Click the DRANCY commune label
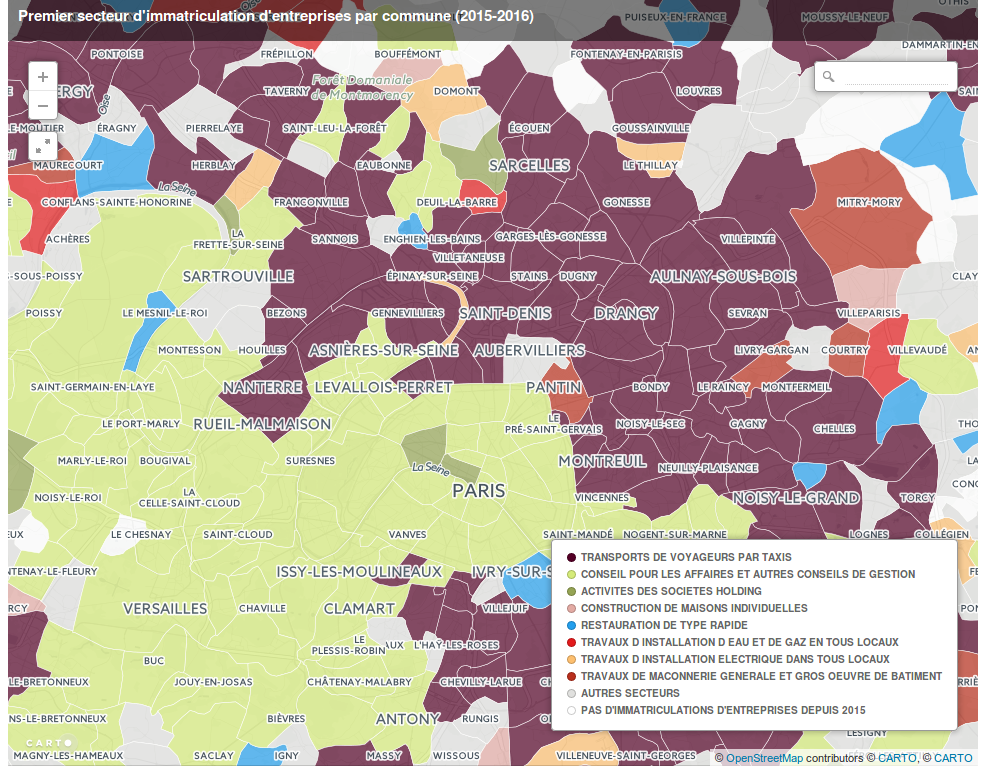 point(626,313)
